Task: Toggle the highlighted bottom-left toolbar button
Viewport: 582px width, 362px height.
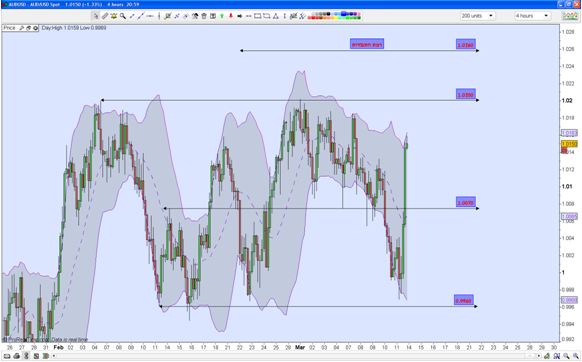Action: pos(26,356)
